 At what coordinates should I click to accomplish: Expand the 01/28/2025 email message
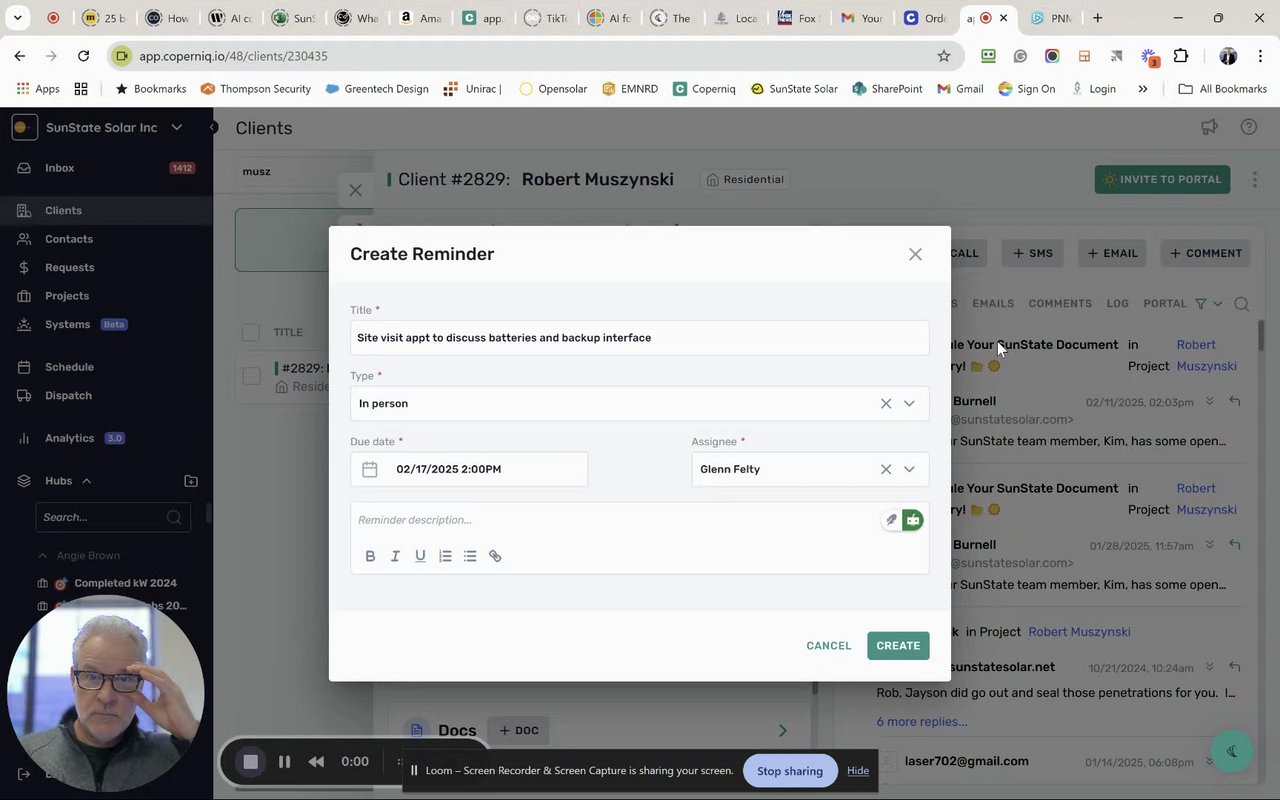[1209, 545]
